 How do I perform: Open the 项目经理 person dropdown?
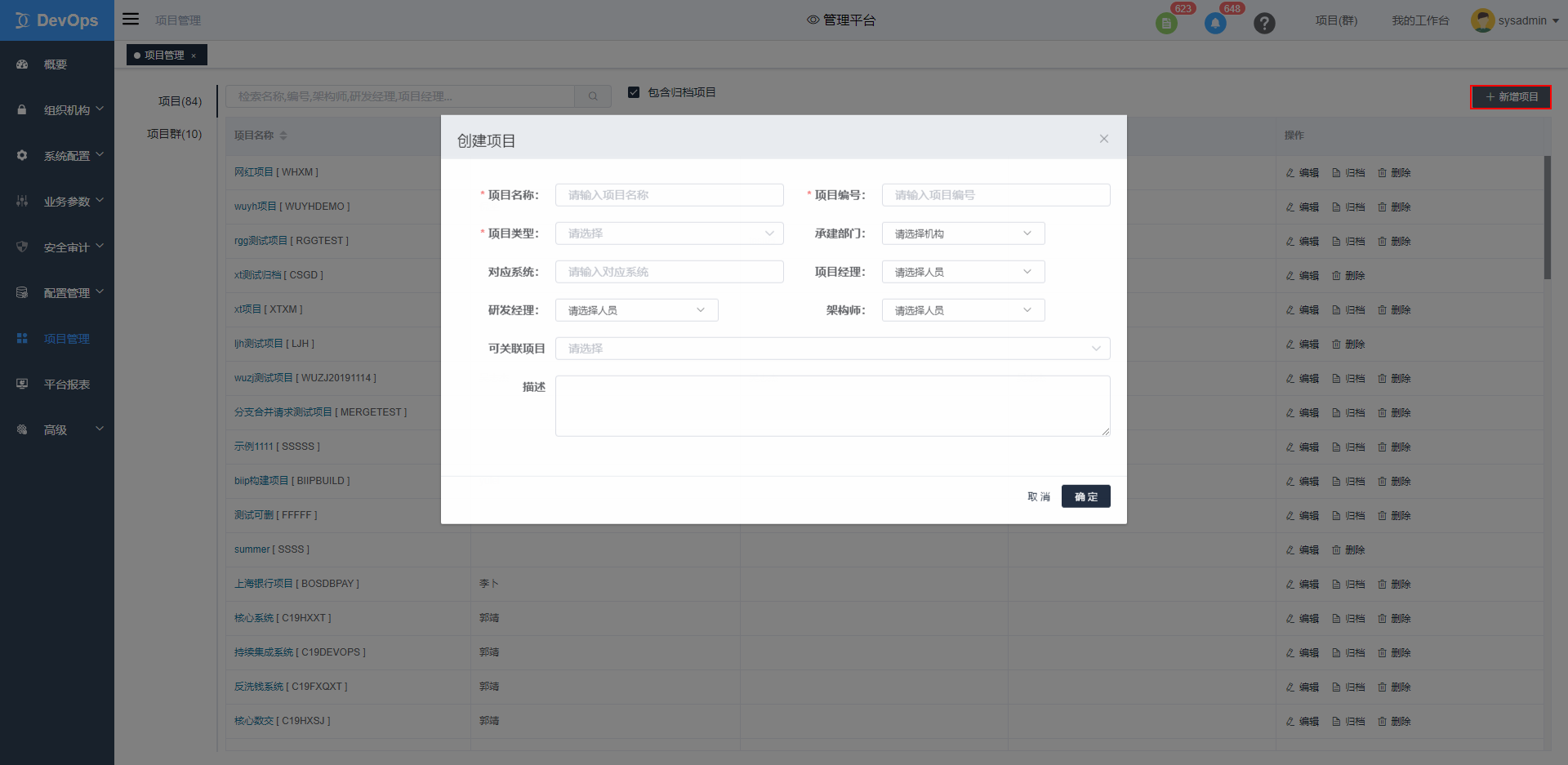[x=964, y=272]
